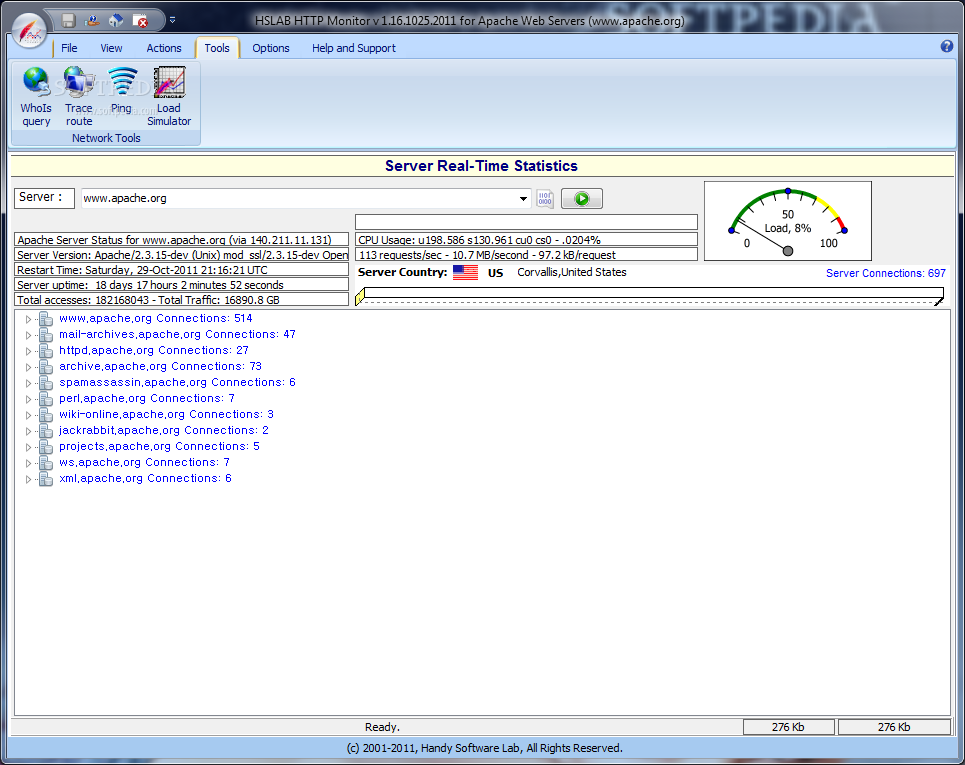Open the Options ribbon tab
Screen dimensions: 965x765
271,48
